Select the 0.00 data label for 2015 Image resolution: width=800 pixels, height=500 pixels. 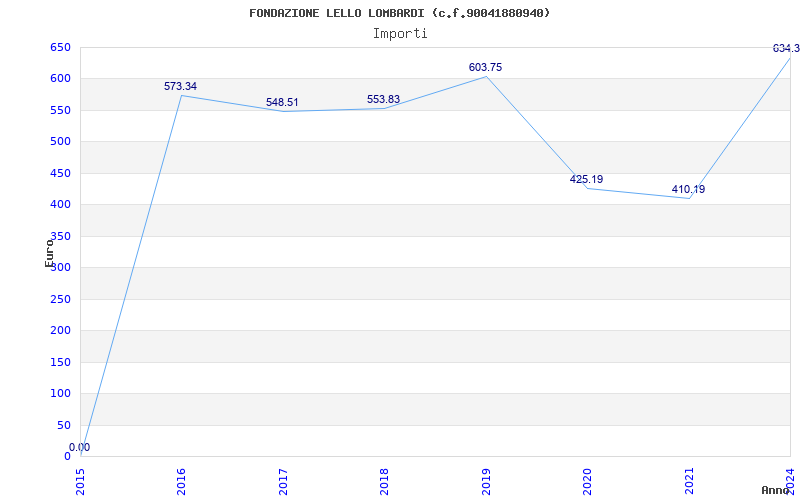point(80,447)
